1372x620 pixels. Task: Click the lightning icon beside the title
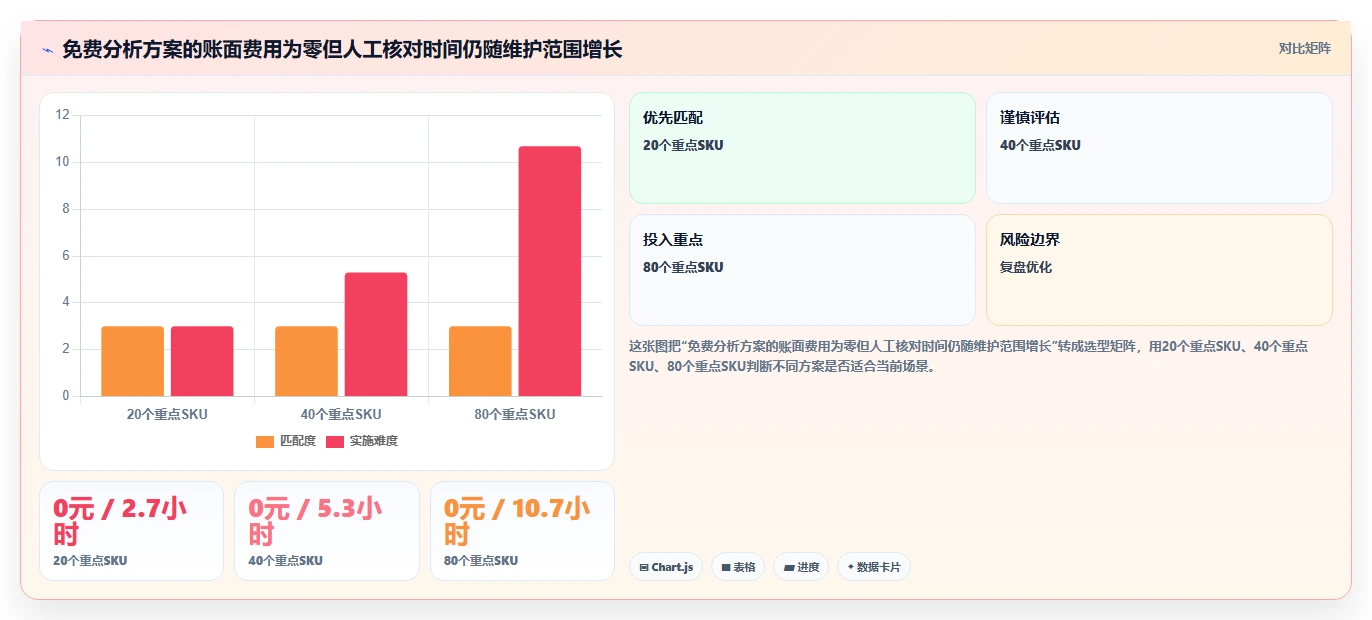tap(47, 50)
